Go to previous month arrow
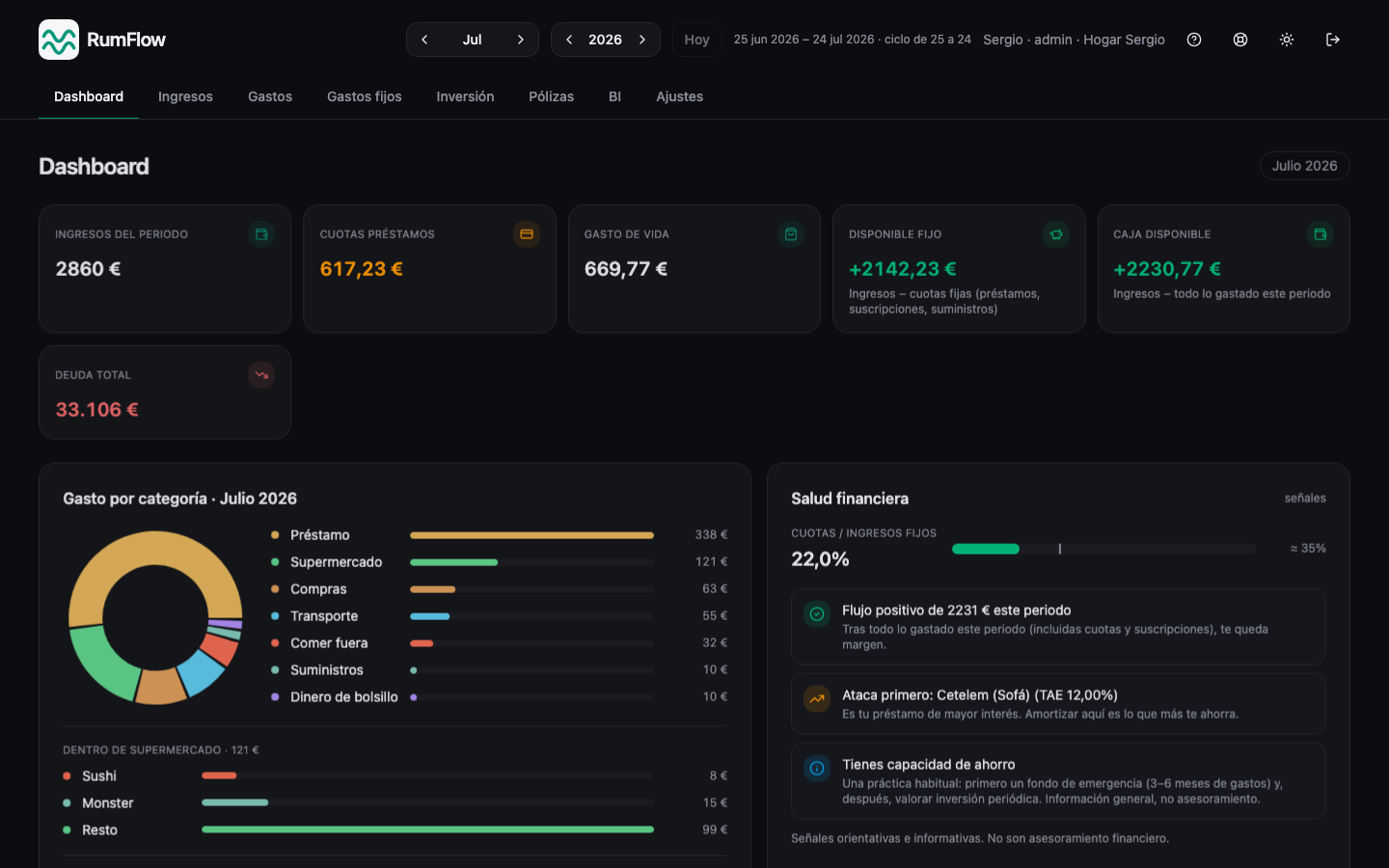1389x868 pixels. [x=424, y=40]
